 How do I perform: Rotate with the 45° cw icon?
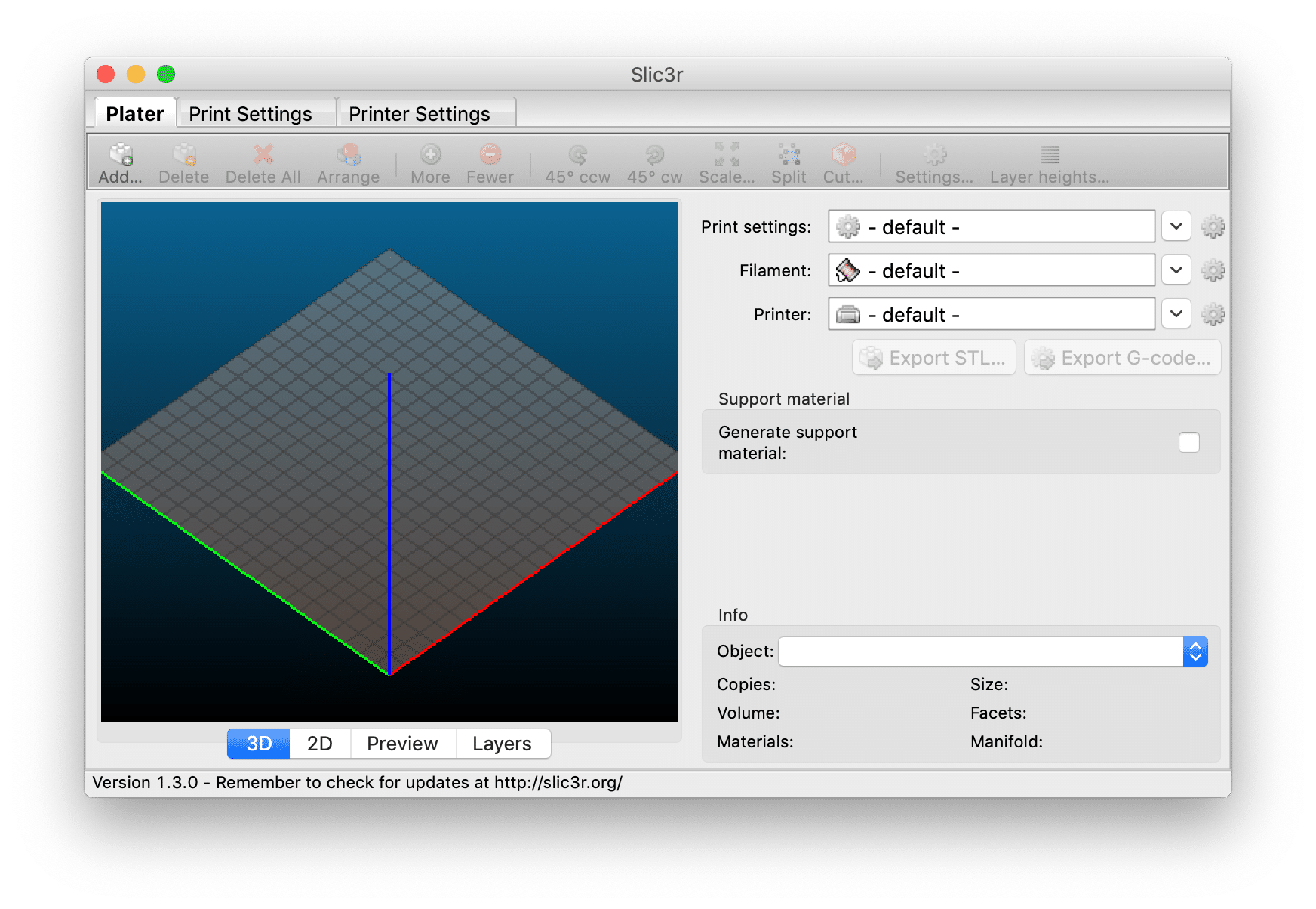click(655, 155)
